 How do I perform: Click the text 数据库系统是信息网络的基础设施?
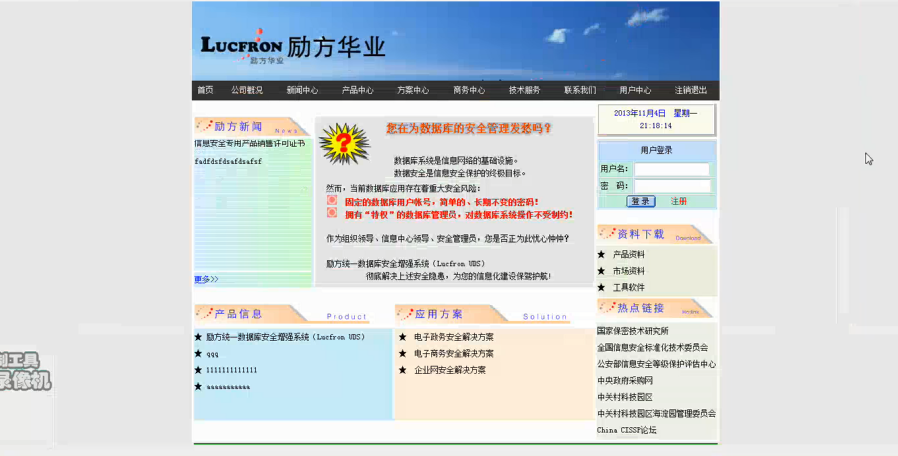456,161
